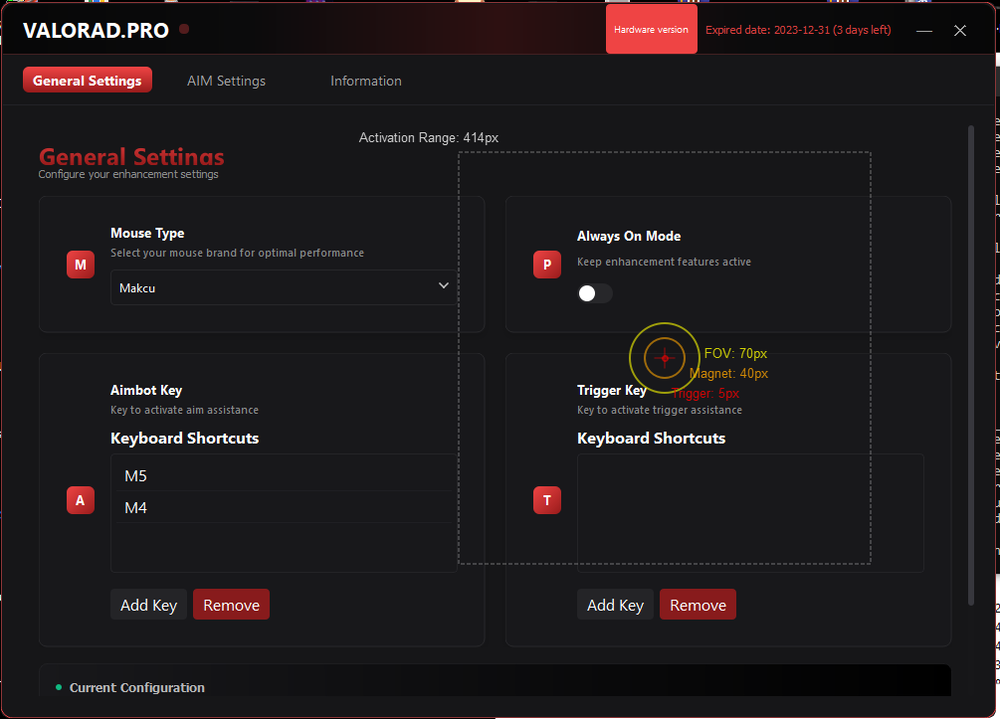Click the status dot beside the VALORAD.PRO title
The width and height of the screenshot is (1000, 719).
click(184, 30)
